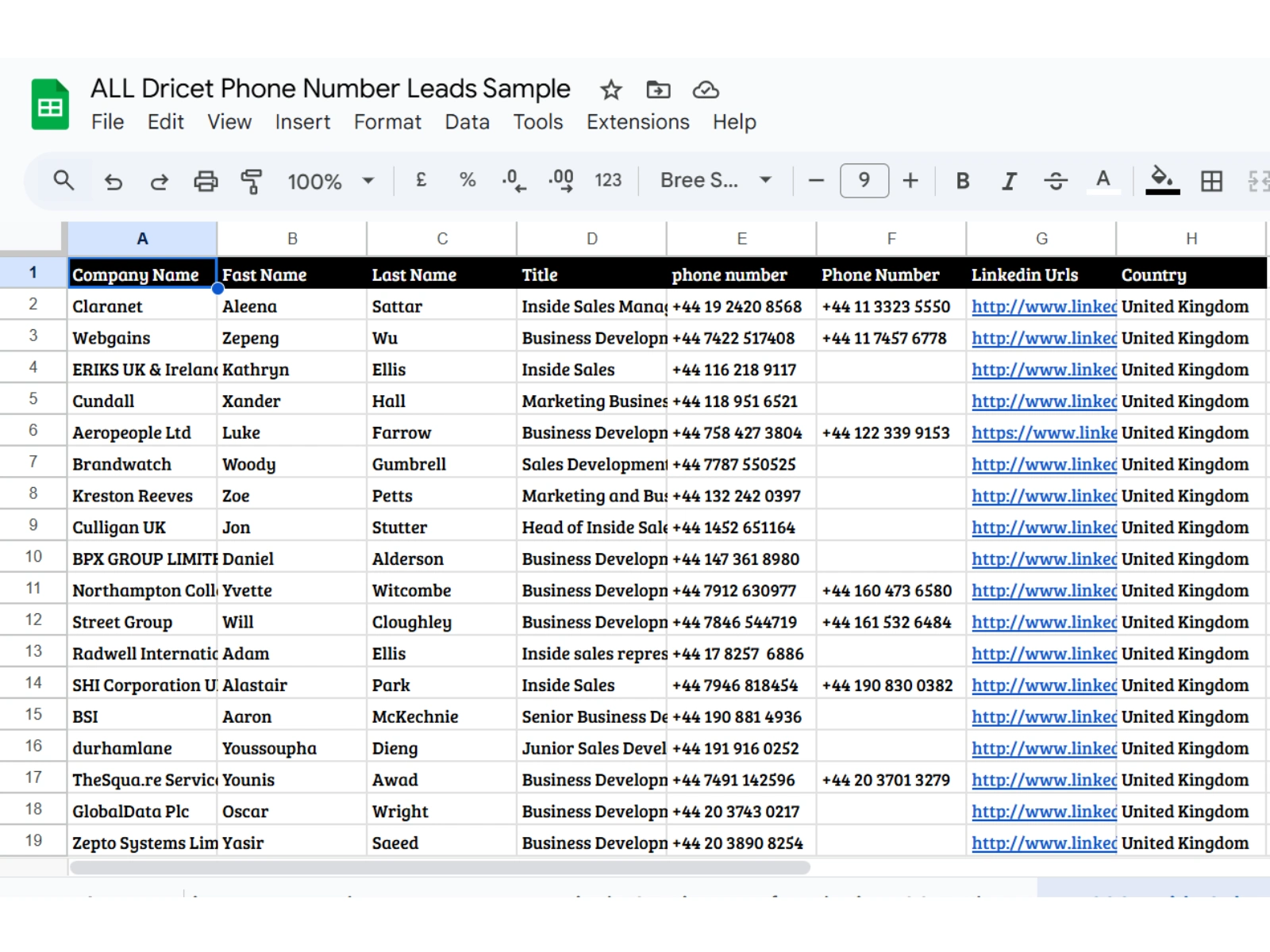The image size is (1270, 952).
Task: Open the Insert menu
Action: pos(302,122)
